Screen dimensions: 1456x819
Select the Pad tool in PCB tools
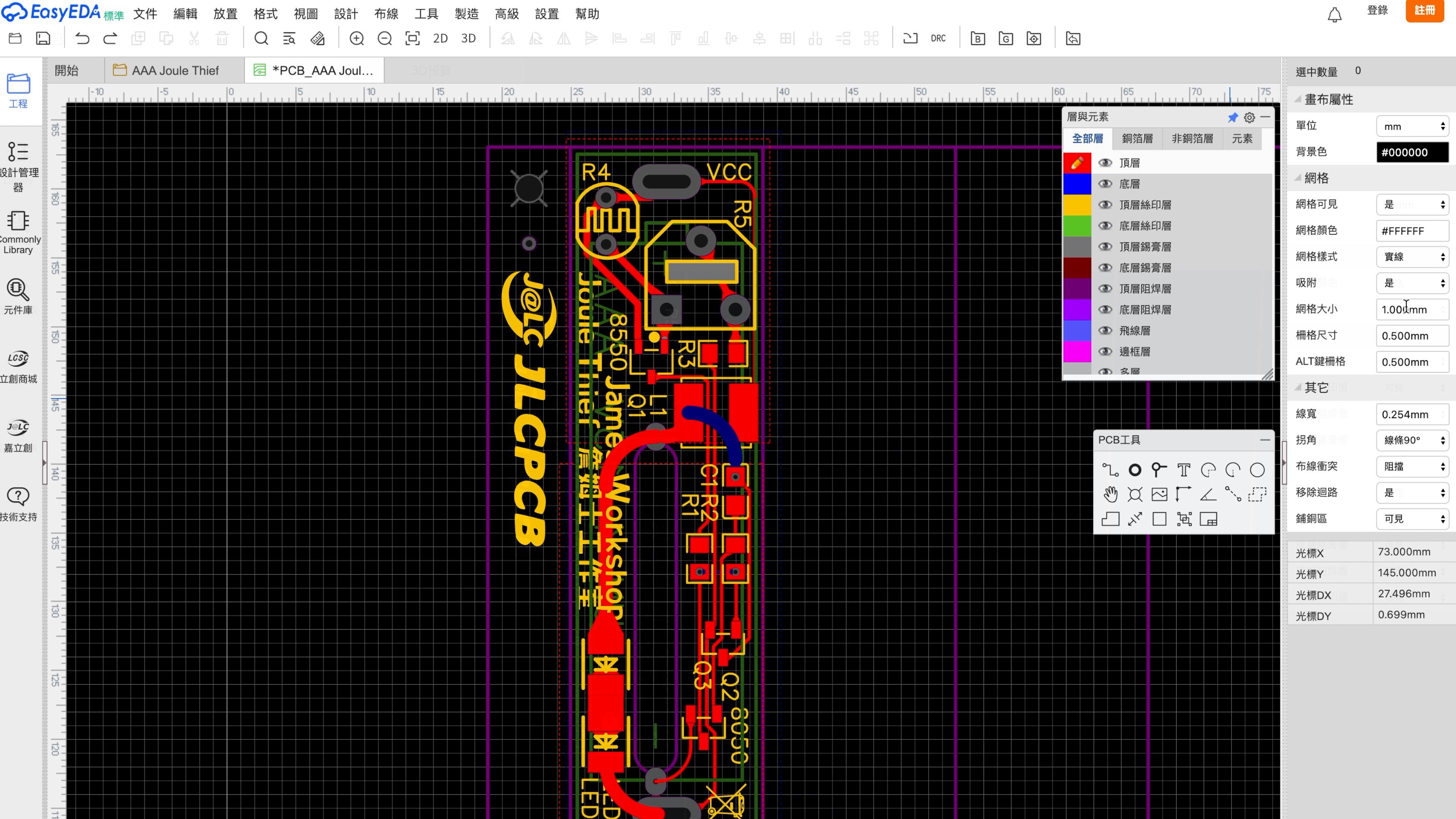point(1134,470)
